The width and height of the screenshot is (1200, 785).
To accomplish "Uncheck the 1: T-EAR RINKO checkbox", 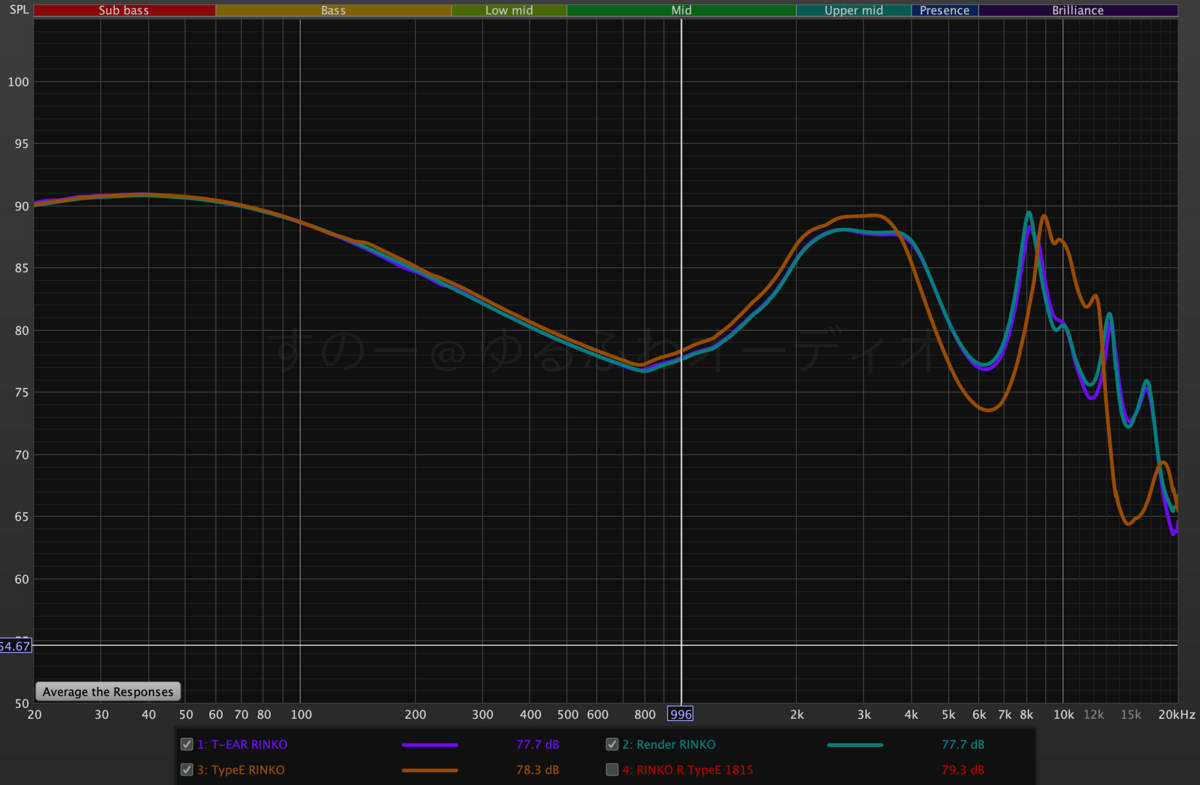I will pyautogui.click(x=186, y=744).
